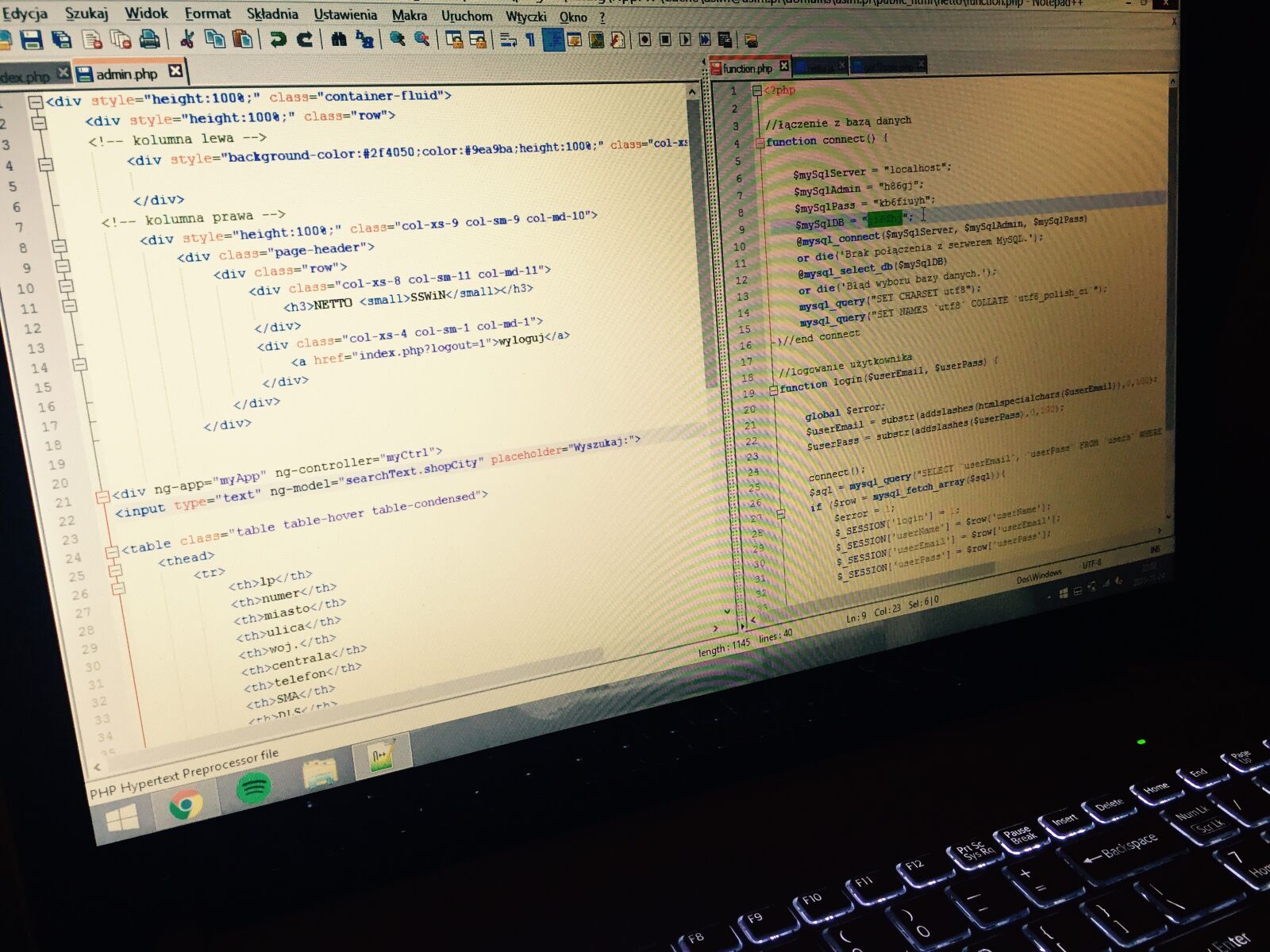Open the Replace dialog toolbar icon
Viewport: 1270px width, 952px height.
point(365,38)
